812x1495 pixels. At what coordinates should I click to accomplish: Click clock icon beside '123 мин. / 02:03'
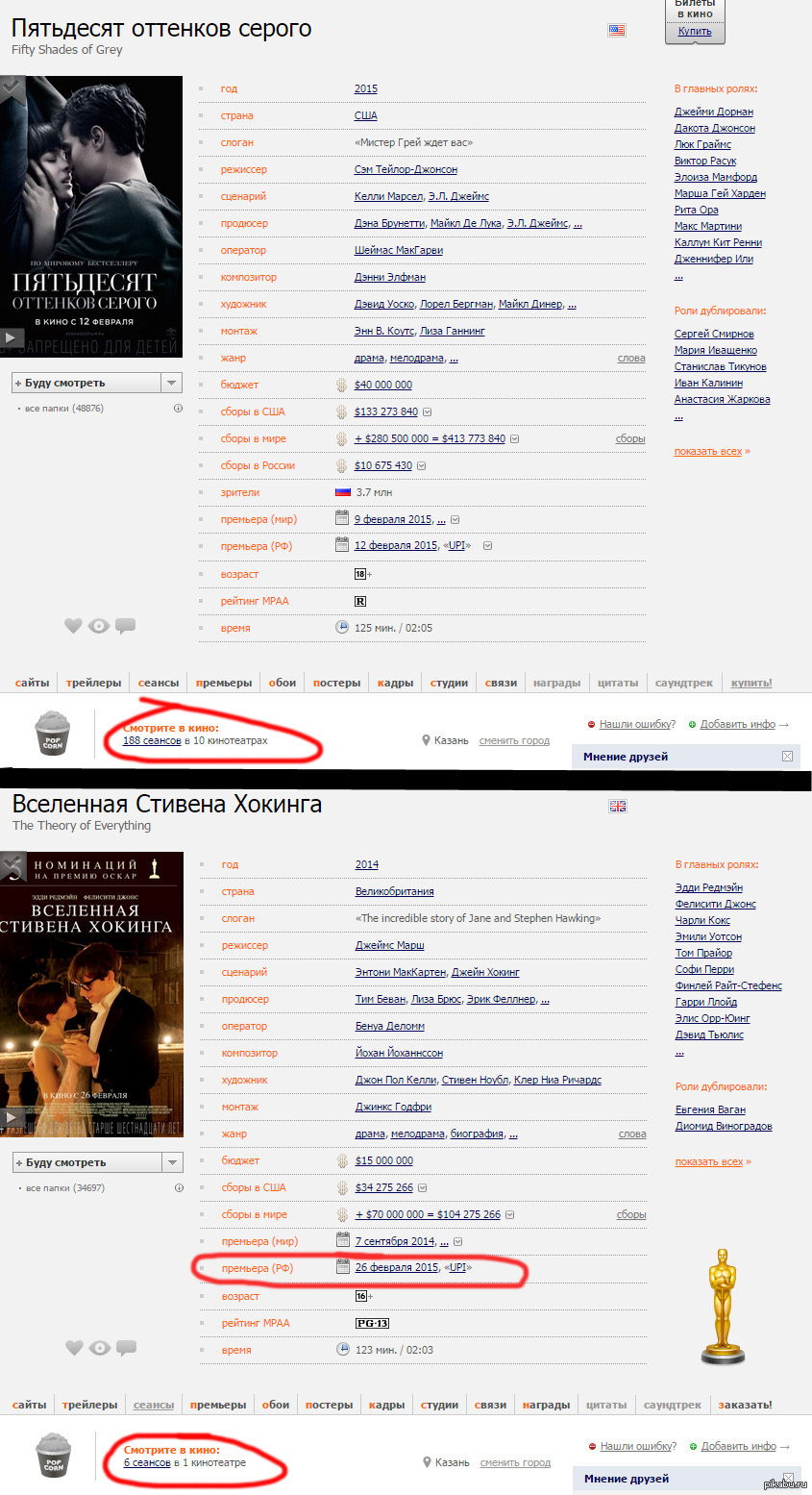(x=343, y=1349)
